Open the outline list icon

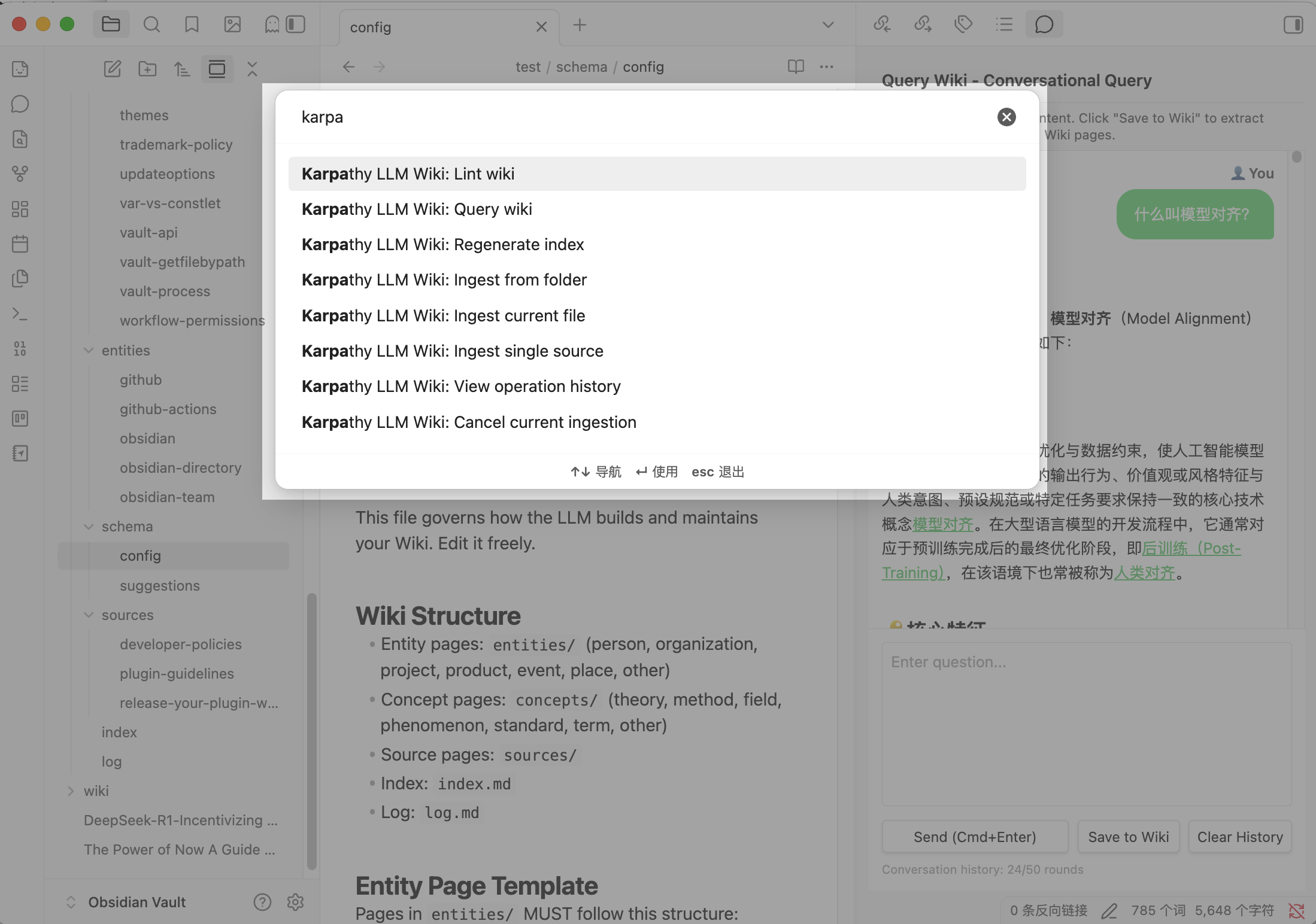tap(1004, 25)
